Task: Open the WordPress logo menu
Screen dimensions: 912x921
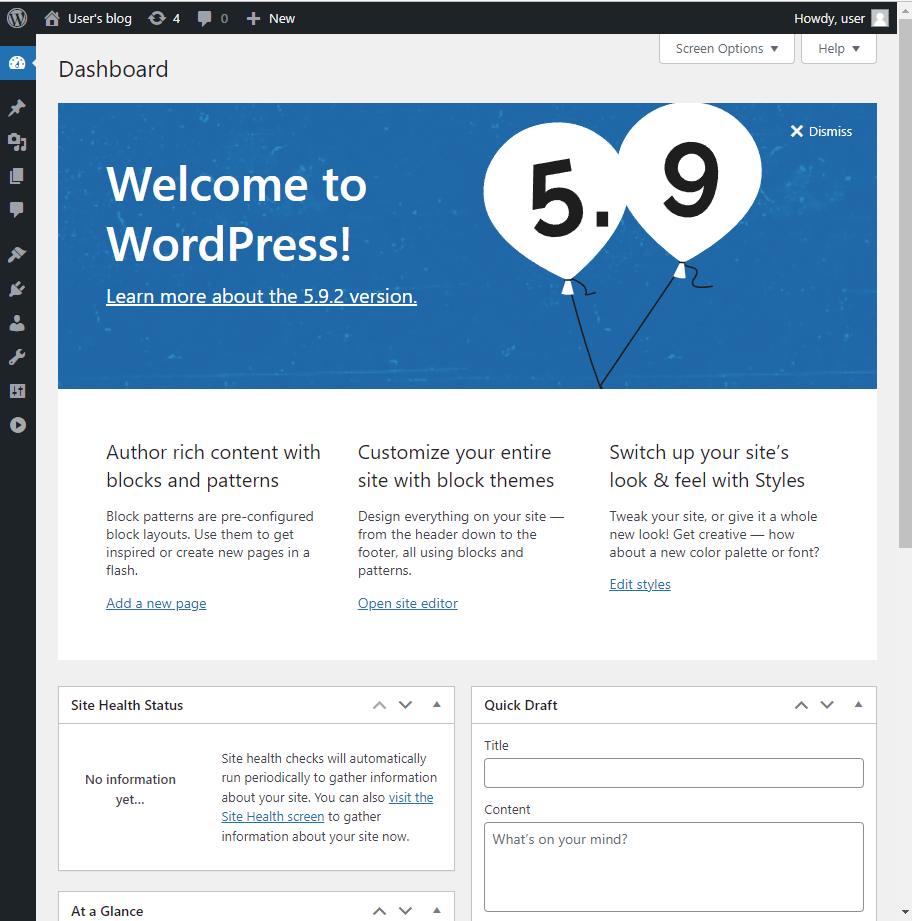Action: [x=17, y=18]
